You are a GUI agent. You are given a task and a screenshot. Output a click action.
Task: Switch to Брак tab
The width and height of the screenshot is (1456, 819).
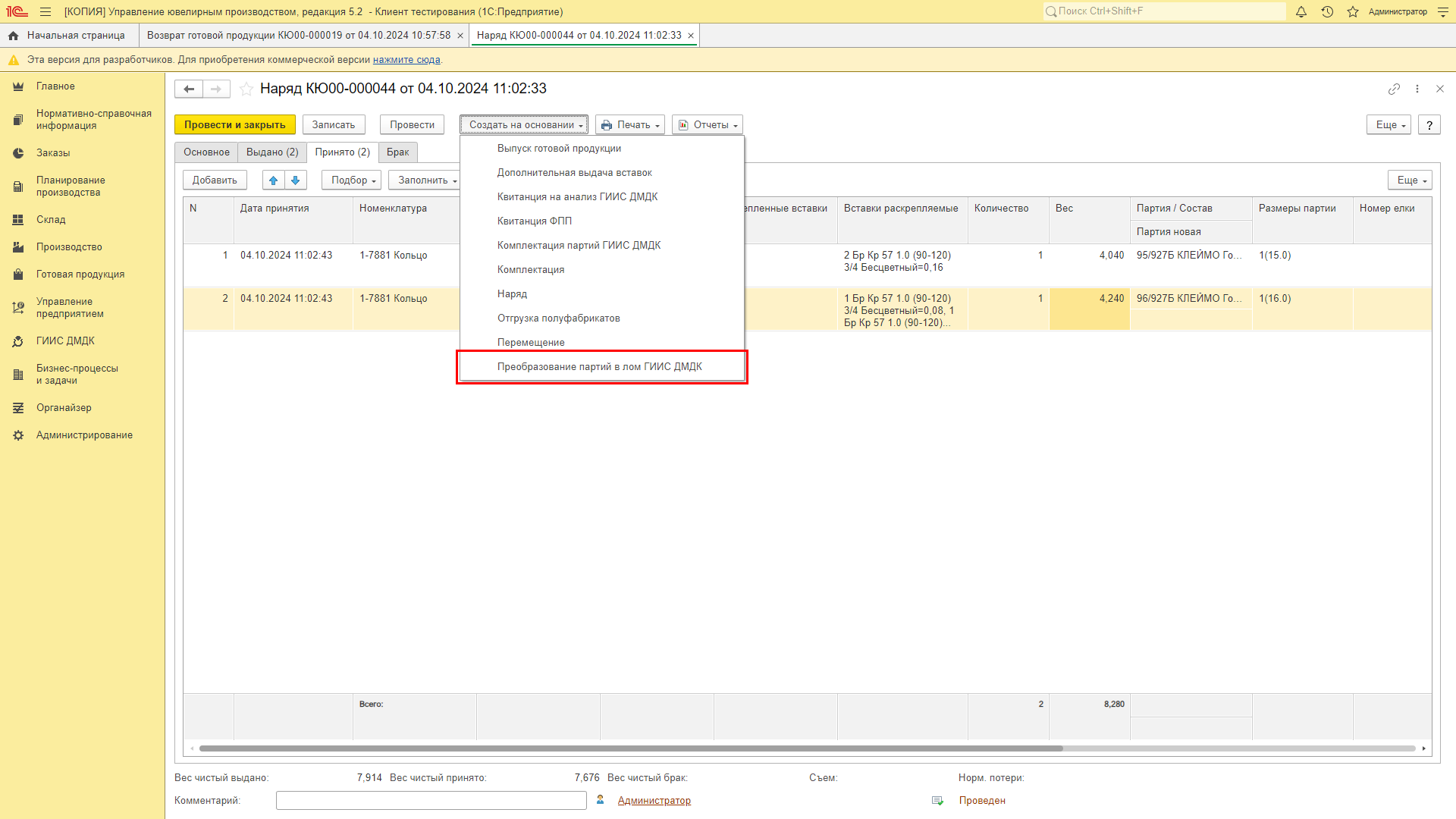point(398,152)
